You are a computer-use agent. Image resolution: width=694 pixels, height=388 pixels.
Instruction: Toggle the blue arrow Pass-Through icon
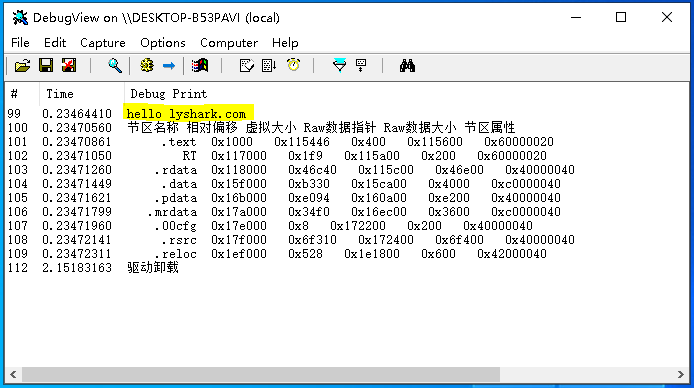[x=169, y=66]
